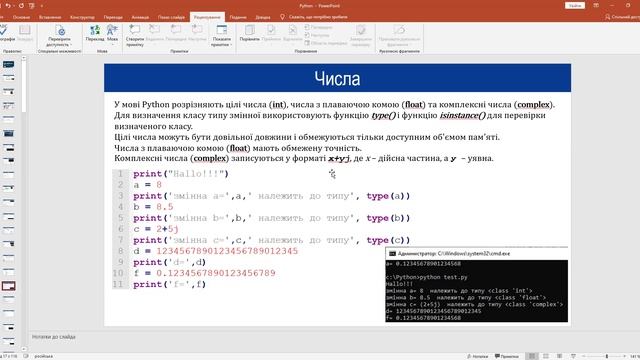Click the zoom out minus button
Viewport: 640px width, 360px height.
(583, 356)
